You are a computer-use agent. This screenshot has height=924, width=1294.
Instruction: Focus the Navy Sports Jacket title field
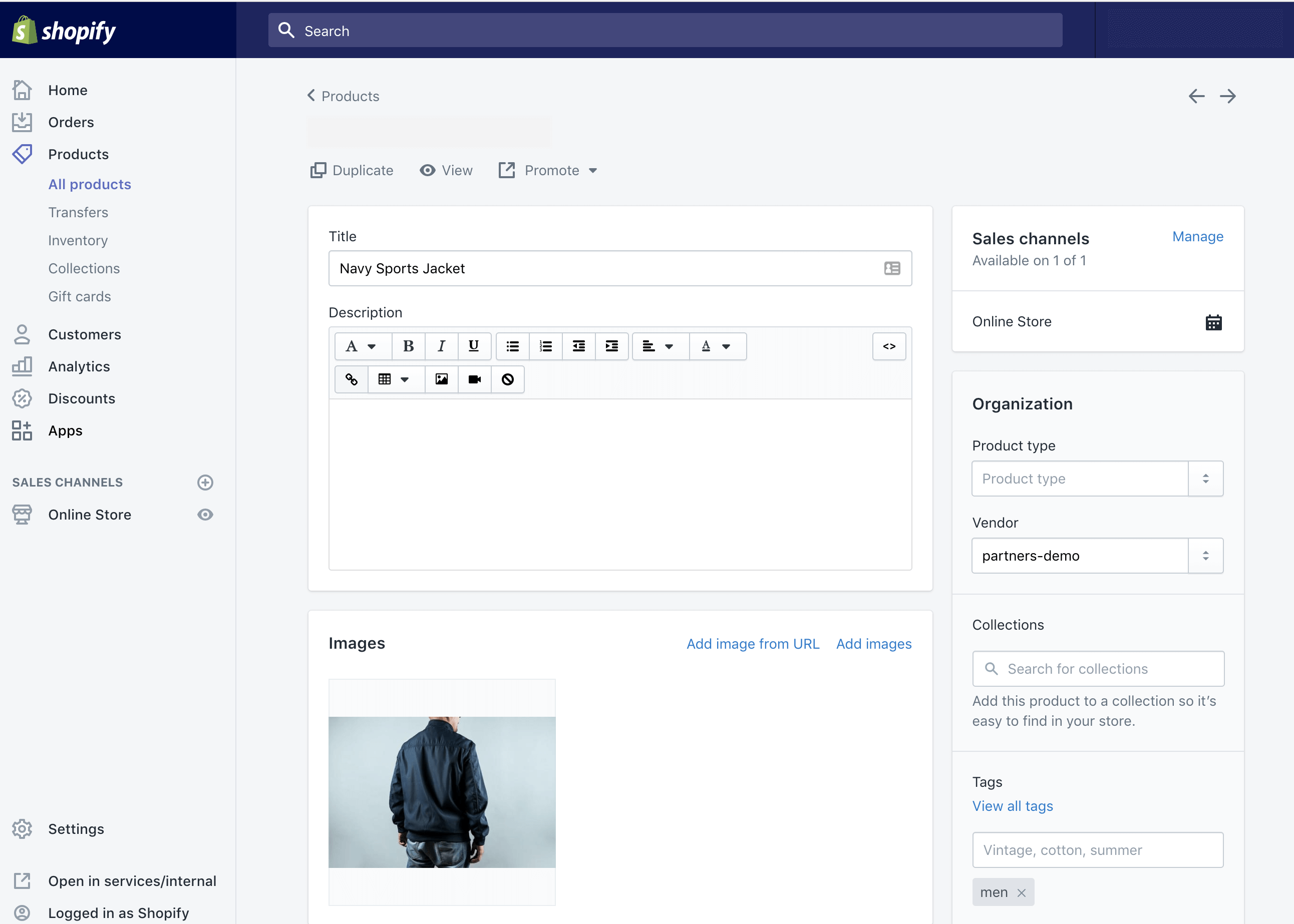click(x=620, y=268)
